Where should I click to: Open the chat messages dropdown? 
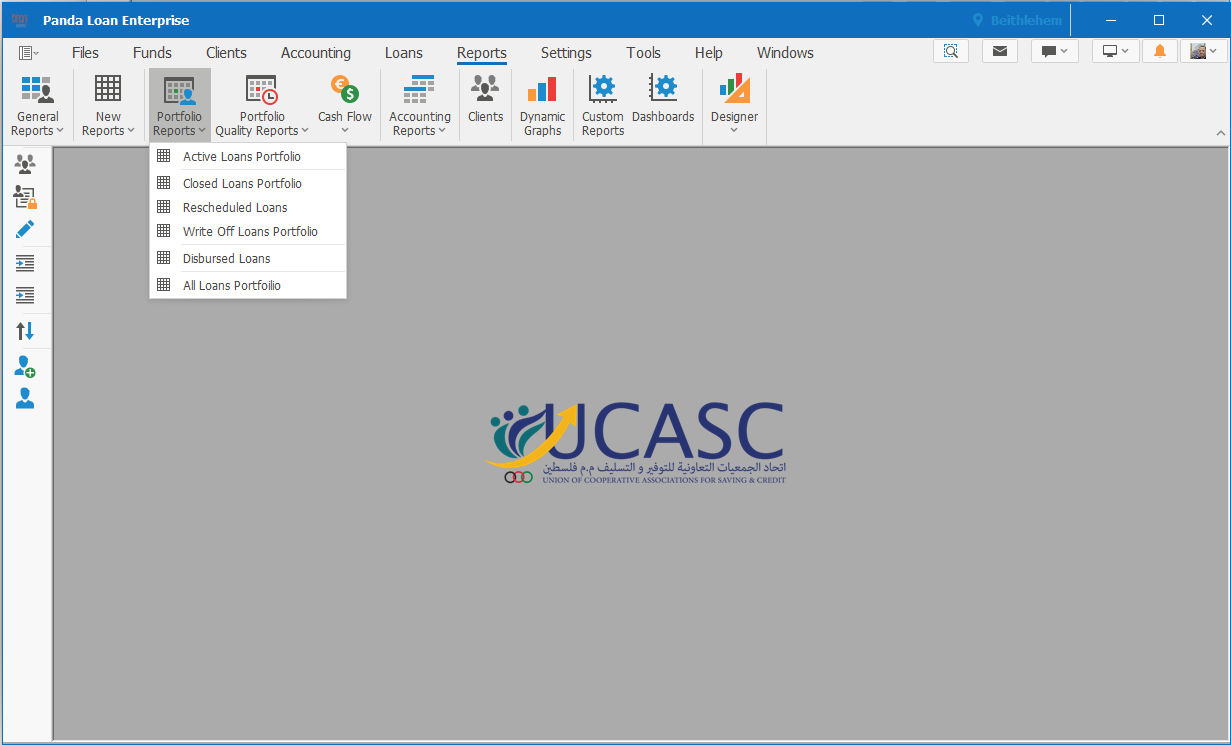[1055, 51]
